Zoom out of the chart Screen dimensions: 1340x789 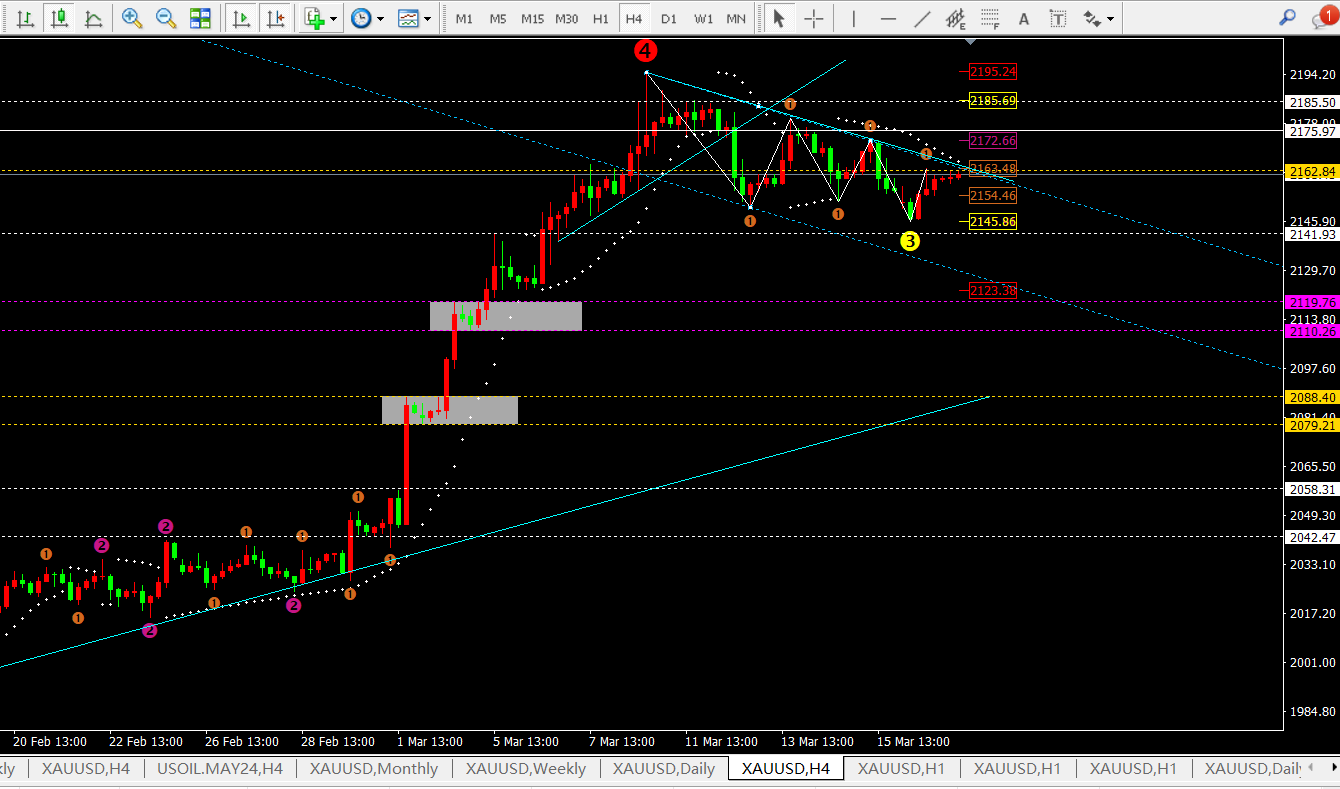(x=166, y=18)
